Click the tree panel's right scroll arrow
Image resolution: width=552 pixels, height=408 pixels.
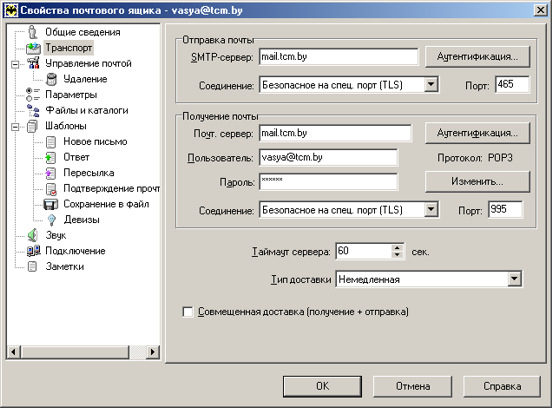click(x=152, y=352)
